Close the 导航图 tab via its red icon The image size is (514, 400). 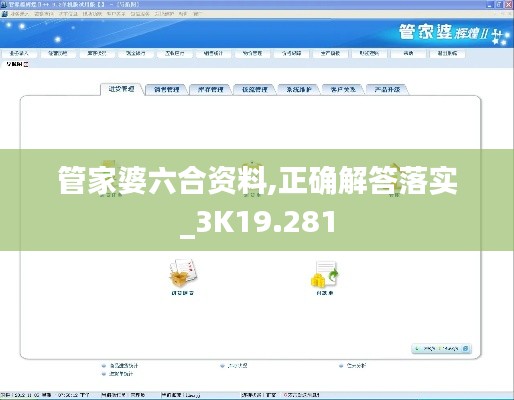point(26,64)
